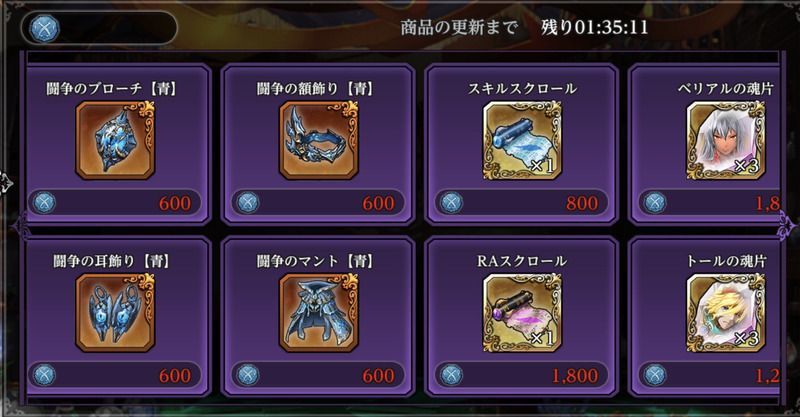Tap the スキルスクロール scroll icon

(x=522, y=140)
